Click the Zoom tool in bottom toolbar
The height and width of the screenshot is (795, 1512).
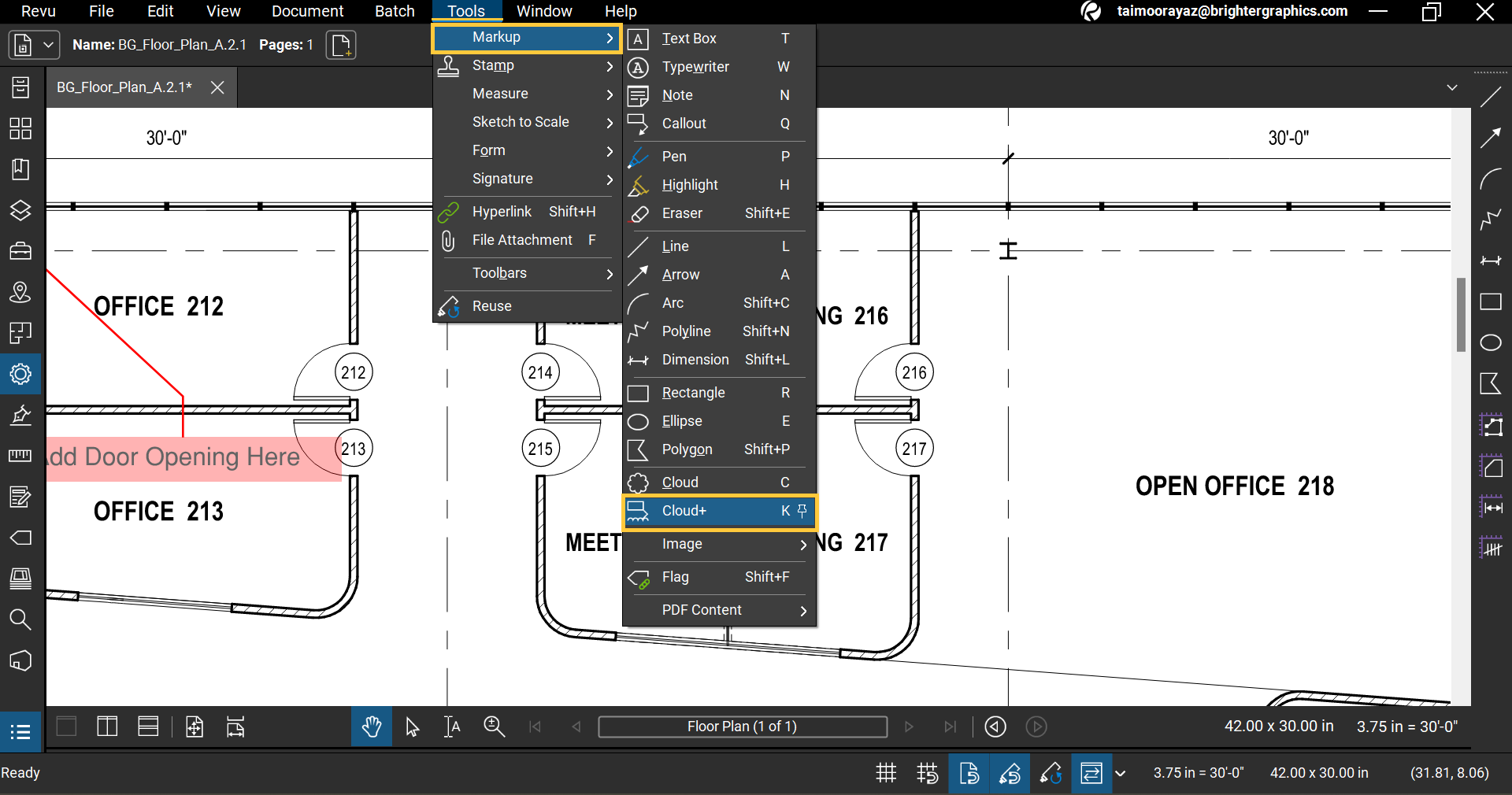click(x=494, y=727)
